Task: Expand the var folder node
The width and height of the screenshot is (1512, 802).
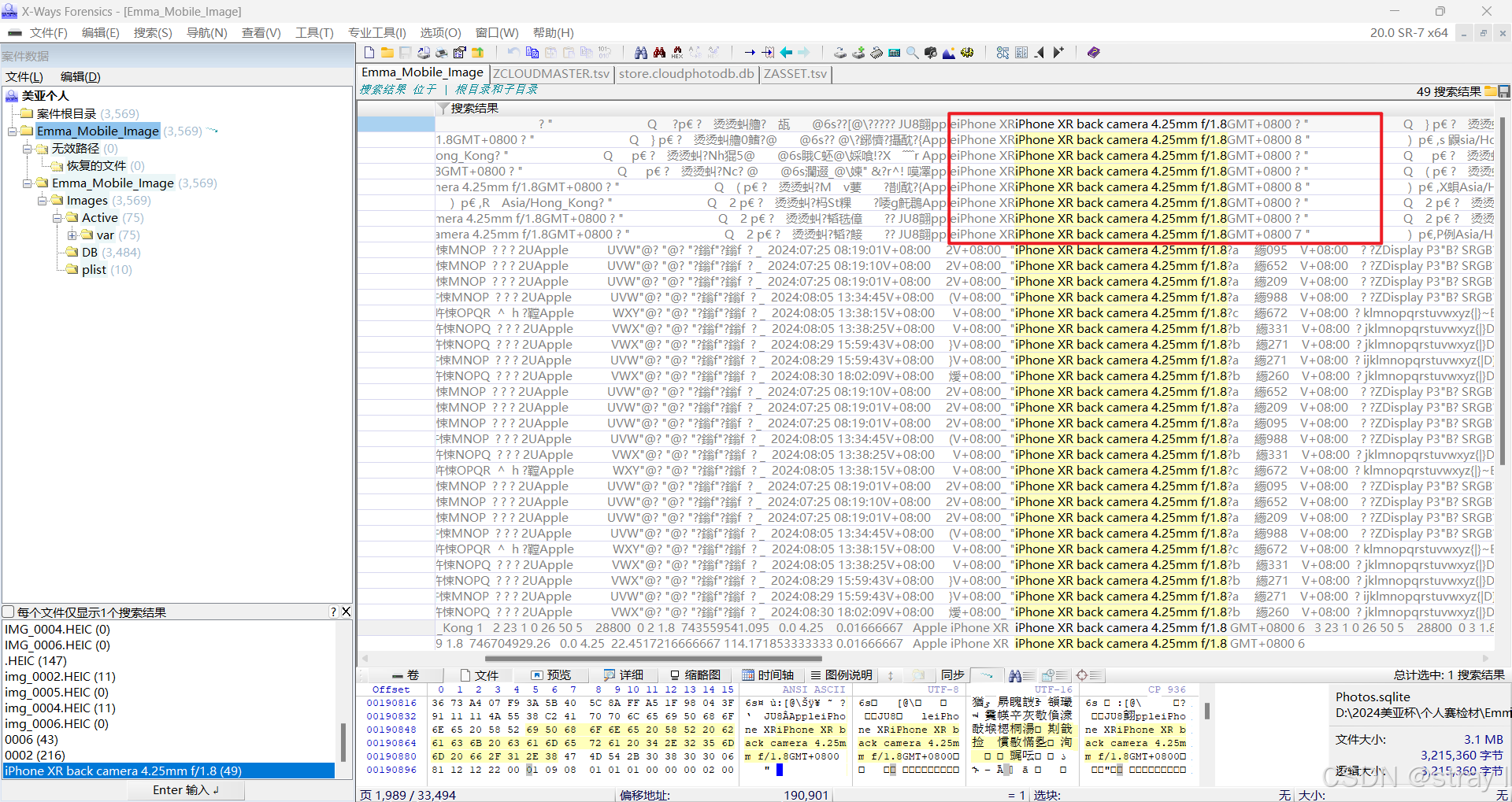Action: (x=72, y=235)
